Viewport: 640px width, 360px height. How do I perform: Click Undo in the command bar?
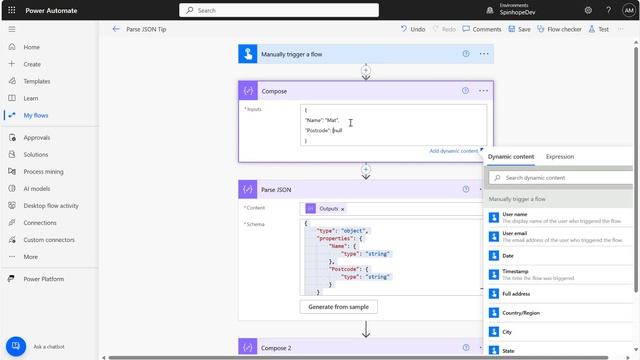413,29
